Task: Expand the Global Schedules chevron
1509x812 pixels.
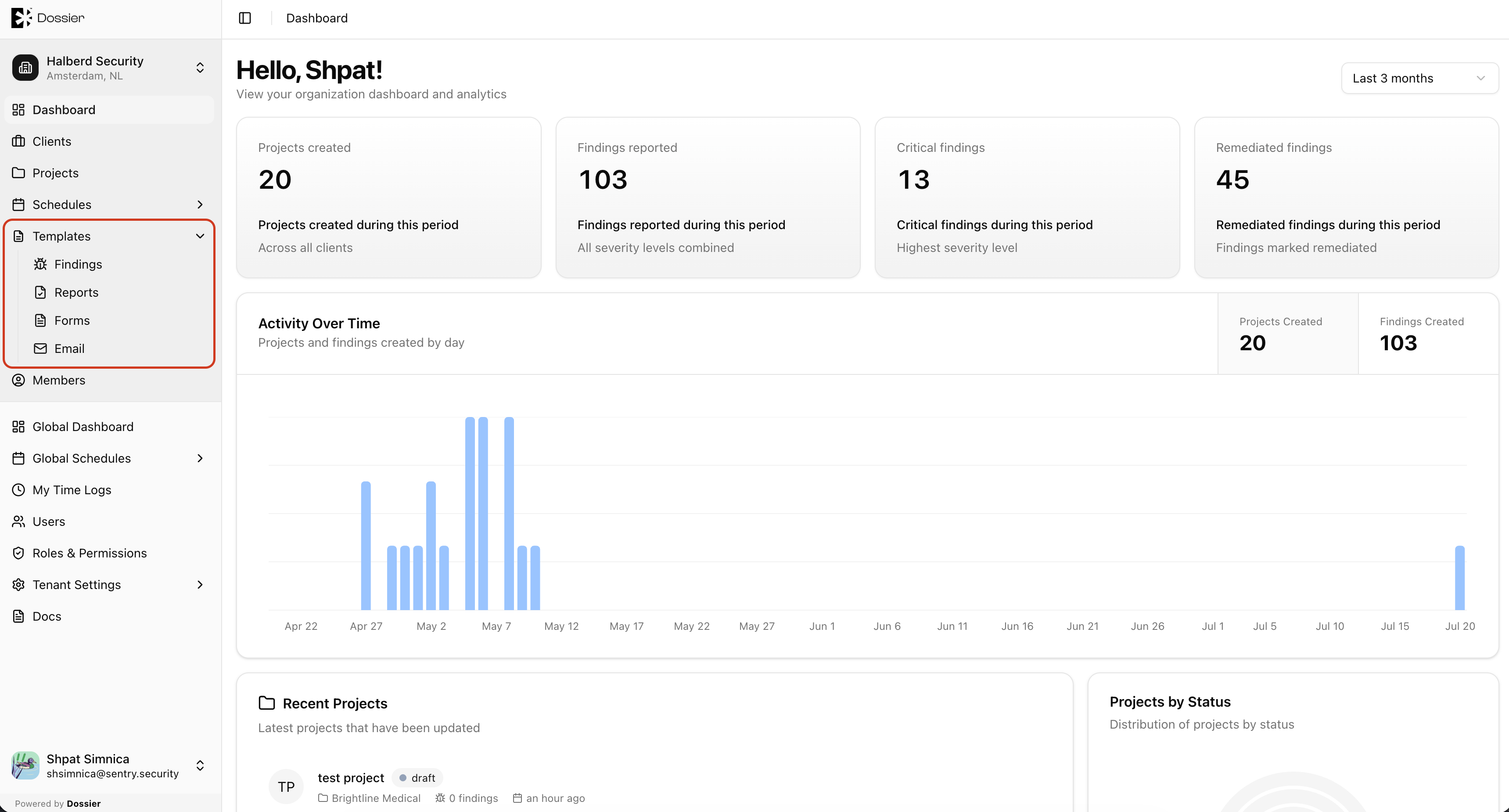Action: point(200,459)
